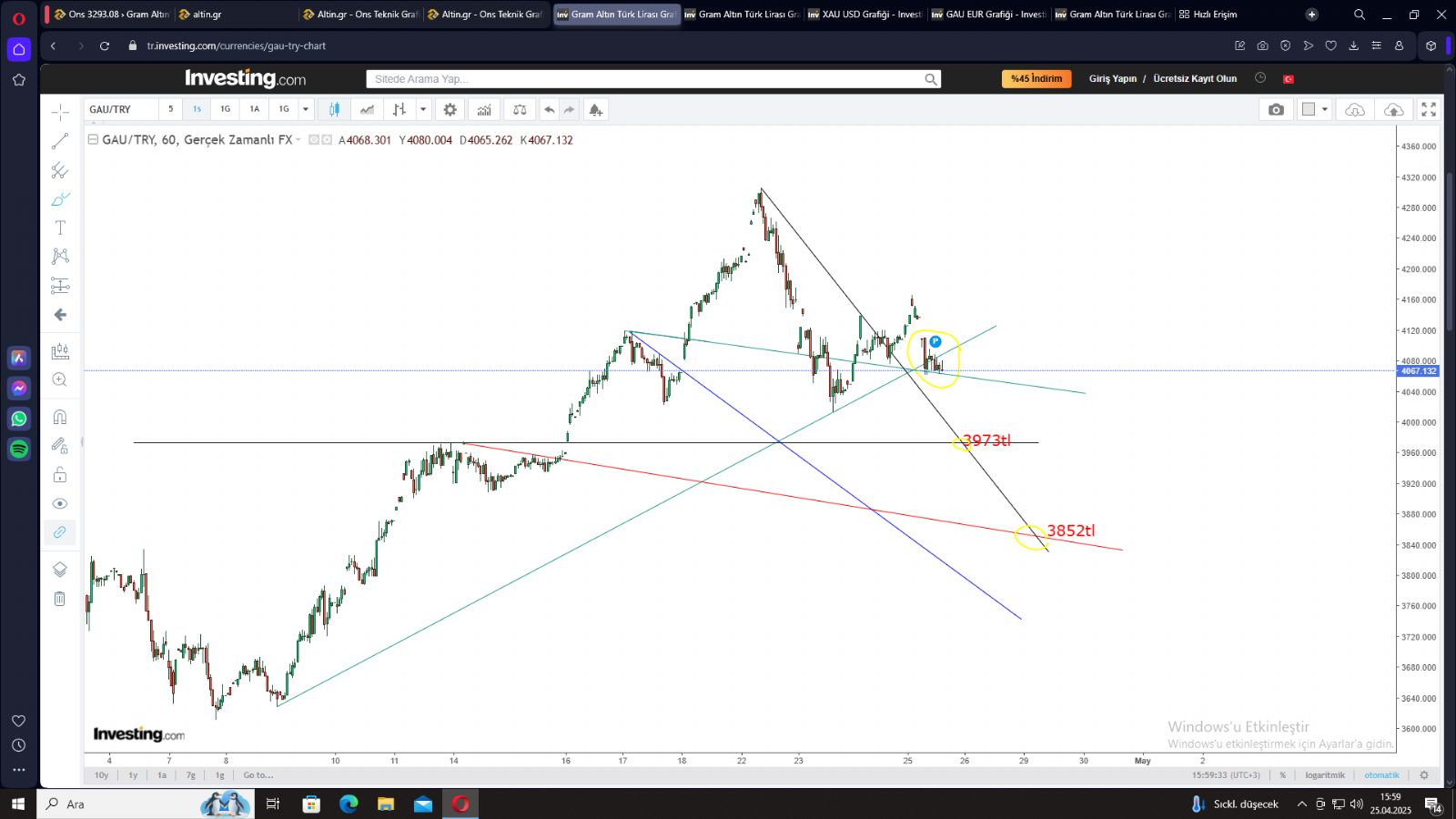This screenshot has width=1456, height=819.
Task: Switch to the XAU USD Grafiği tab
Action: 864,15
